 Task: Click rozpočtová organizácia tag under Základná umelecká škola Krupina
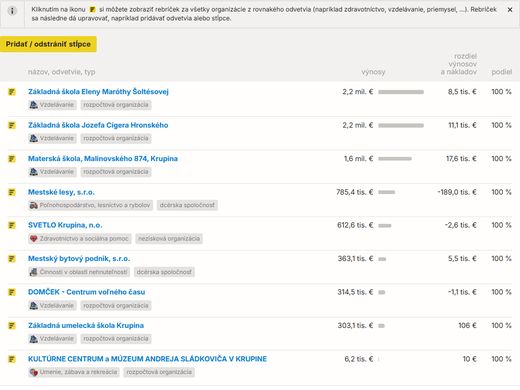pyautogui.click(x=116, y=339)
